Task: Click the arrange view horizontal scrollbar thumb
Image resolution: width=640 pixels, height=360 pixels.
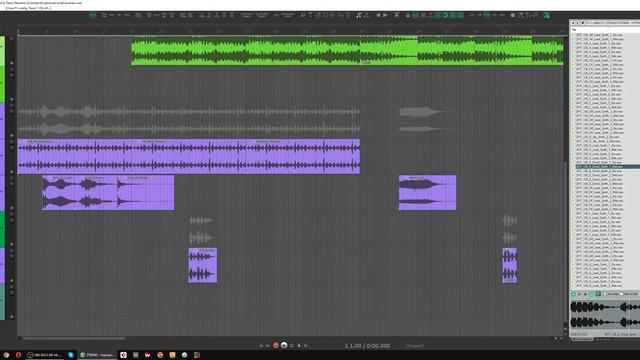Action: [73, 338]
